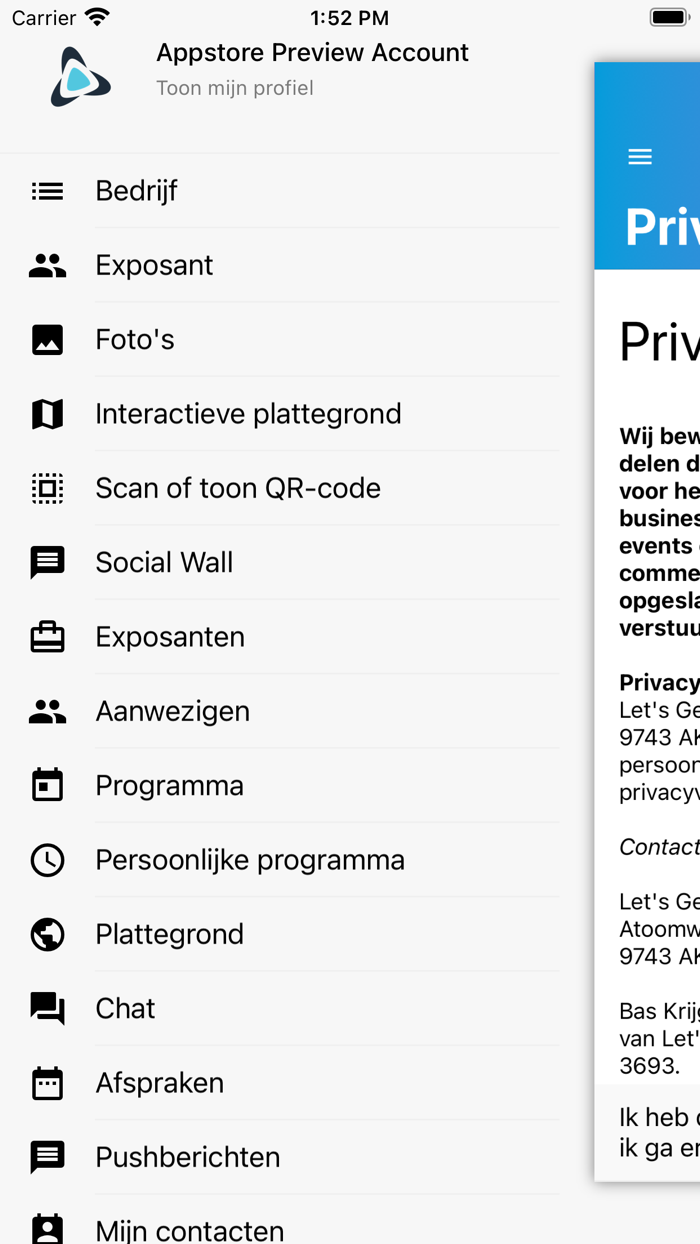This screenshot has width=700, height=1244.
Task: Tap the Persoonlijke programma clock icon
Action: tap(47, 860)
